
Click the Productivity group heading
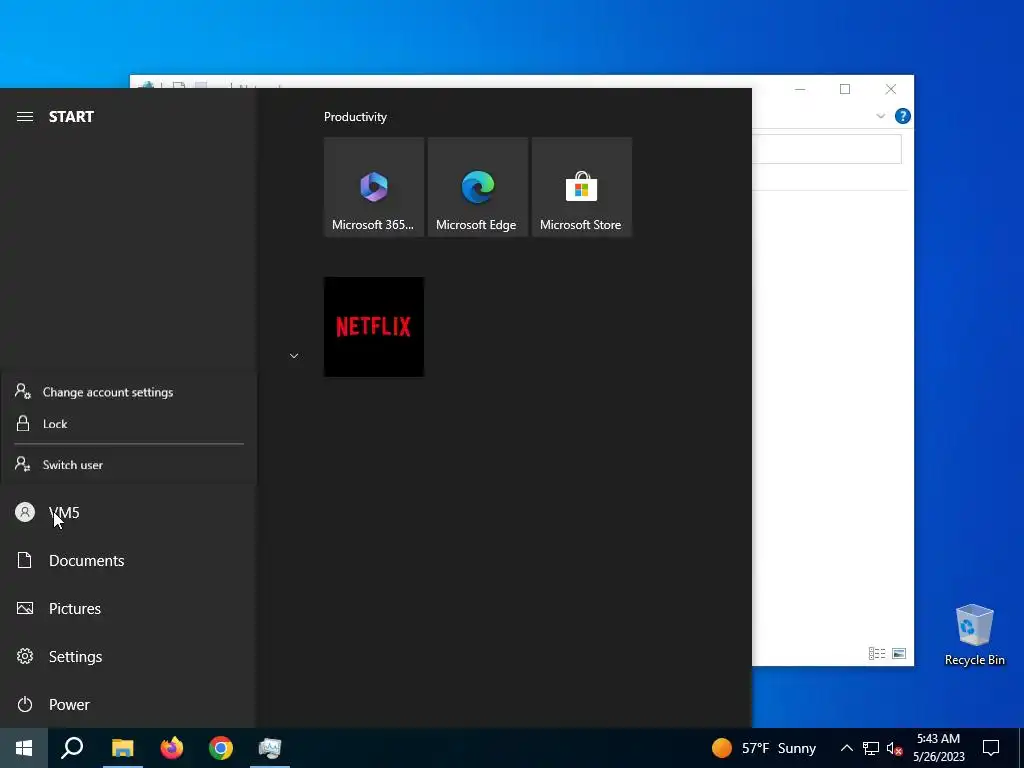coord(355,117)
